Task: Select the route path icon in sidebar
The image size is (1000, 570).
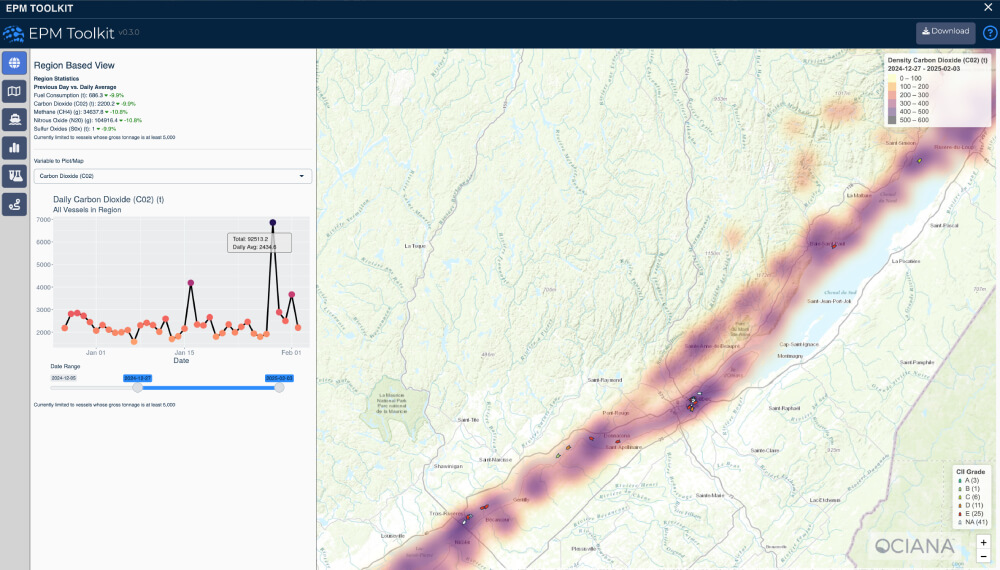Action: [x=14, y=204]
